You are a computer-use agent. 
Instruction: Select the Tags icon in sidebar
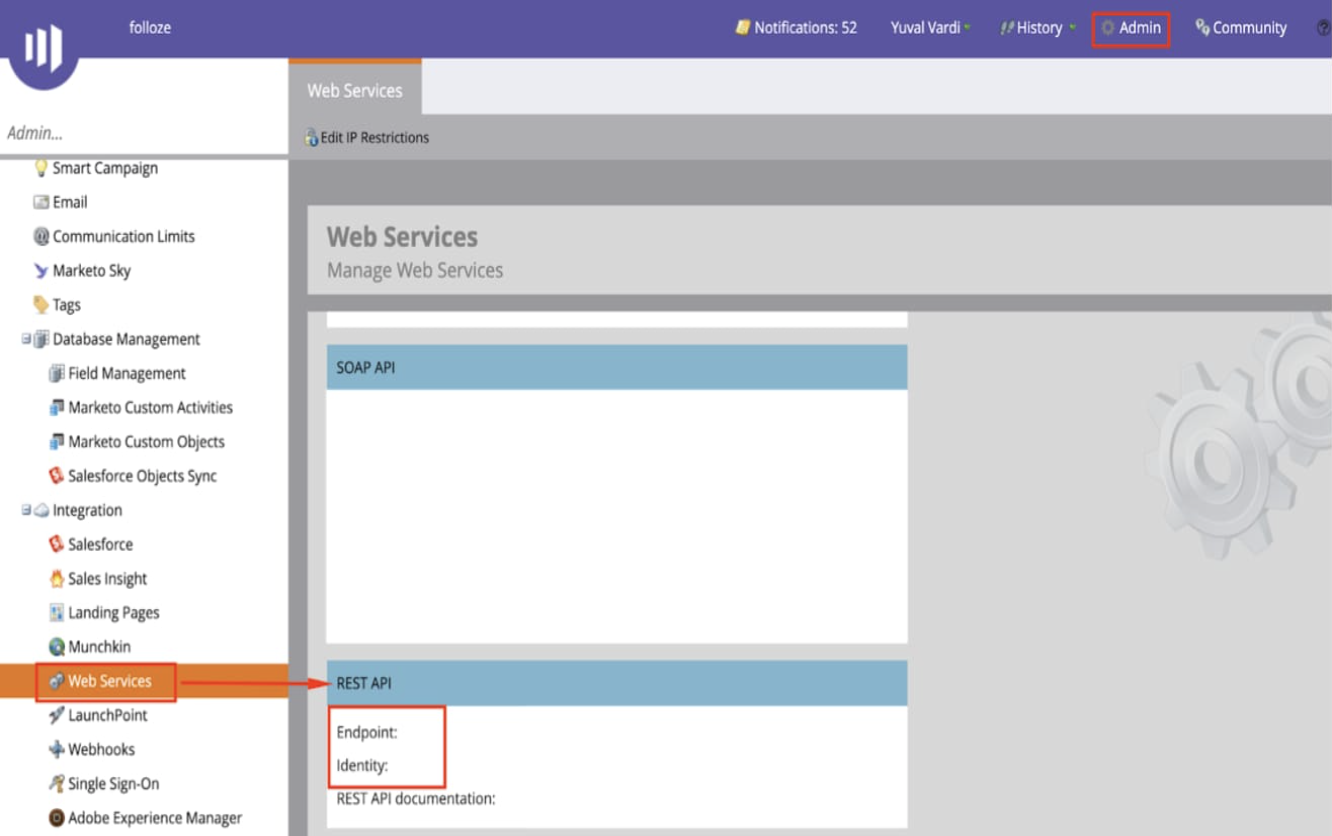click(x=41, y=305)
